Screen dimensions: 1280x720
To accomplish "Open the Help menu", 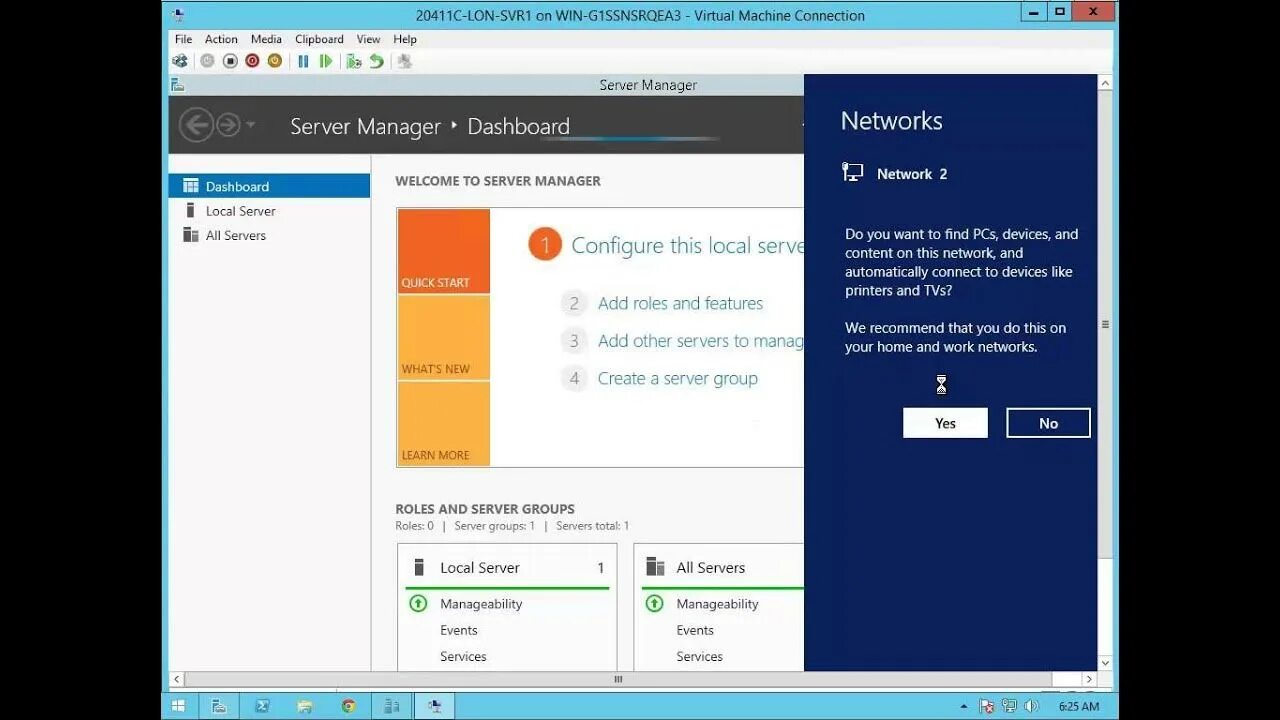I will [x=404, y=39].
